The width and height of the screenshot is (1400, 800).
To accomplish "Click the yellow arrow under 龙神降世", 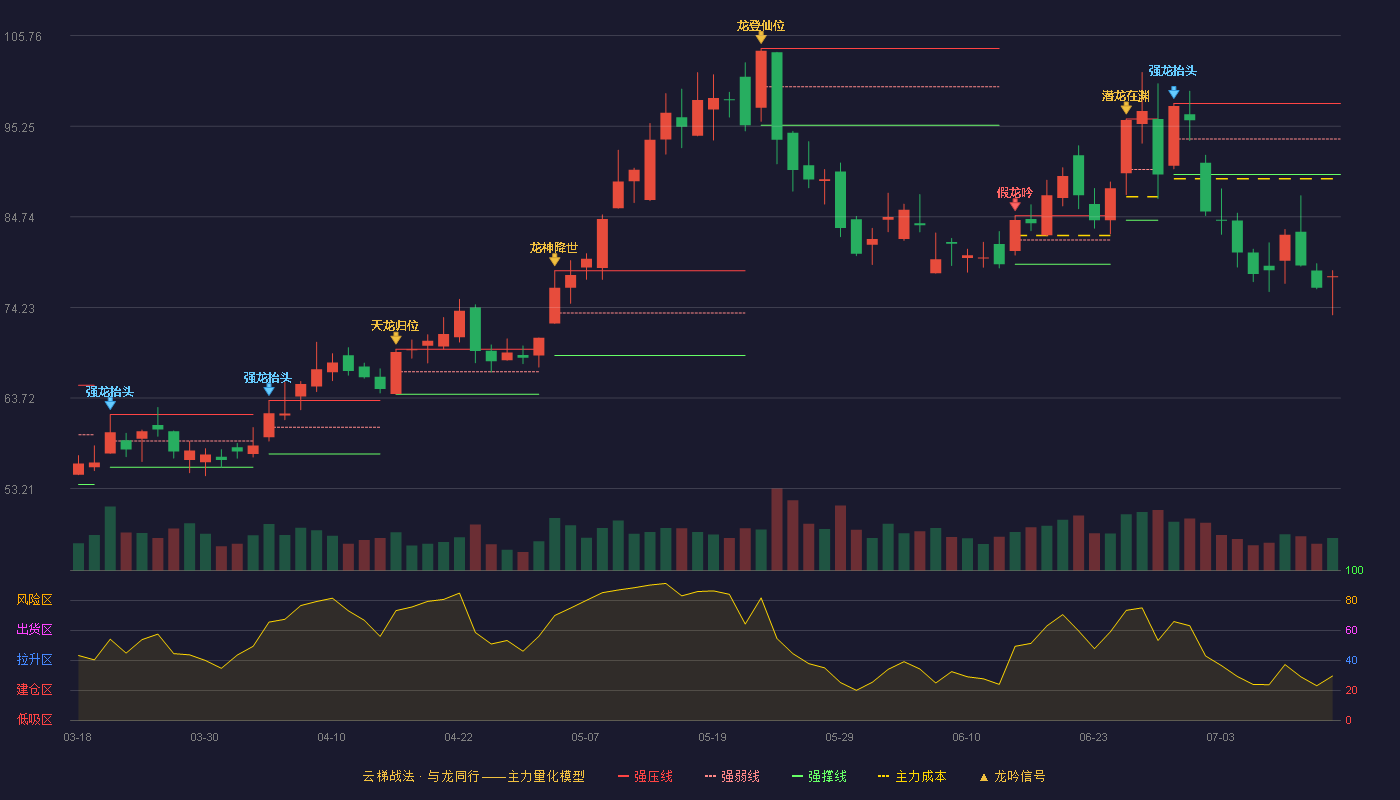I will (x=555, y=260).
